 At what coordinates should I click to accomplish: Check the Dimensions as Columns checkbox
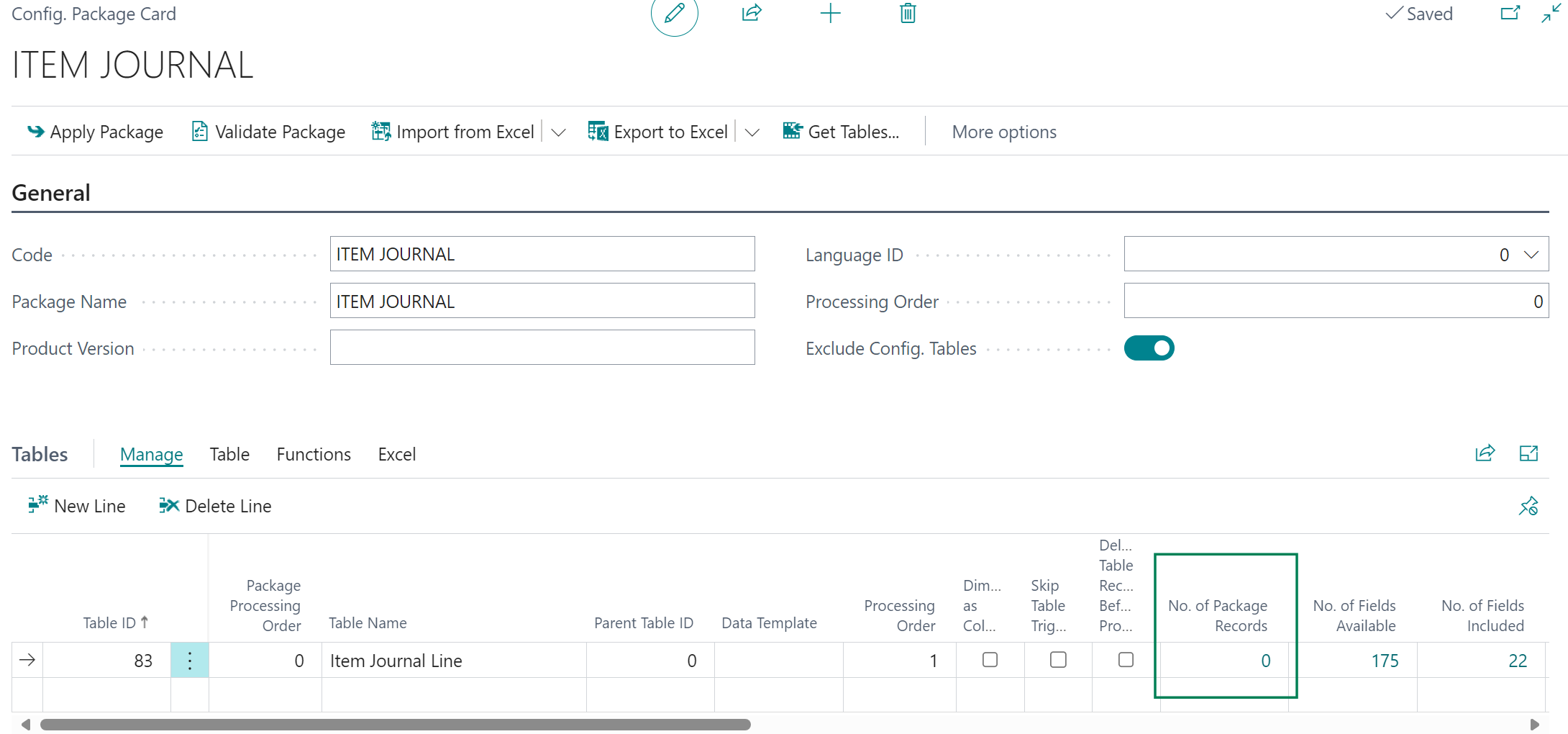tap(990, 660)
